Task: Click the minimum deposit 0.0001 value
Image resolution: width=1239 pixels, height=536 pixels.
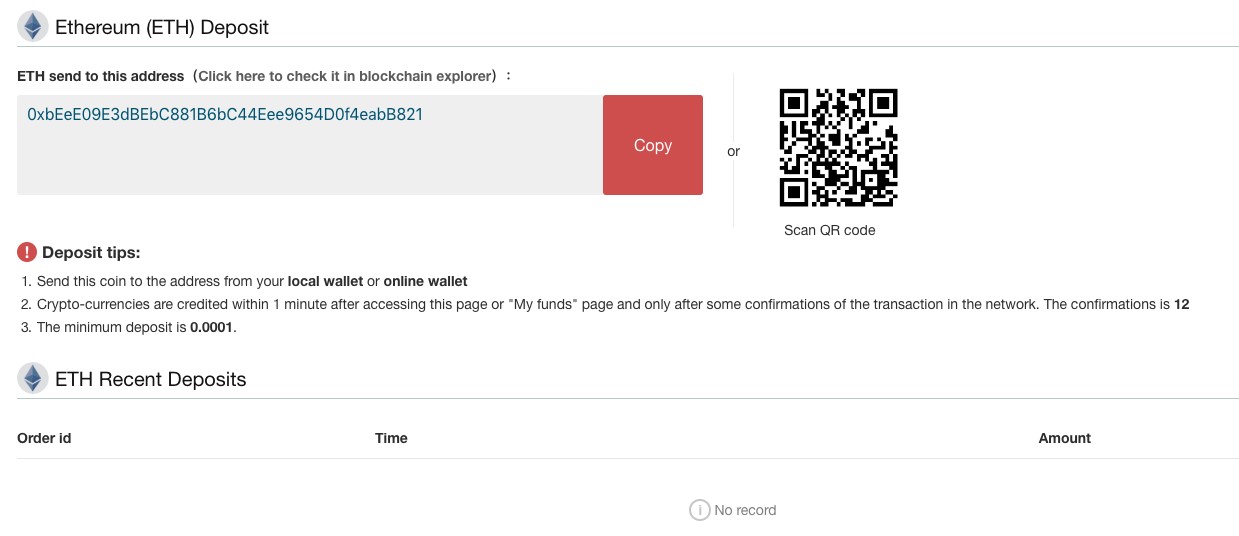Action: click(211, 327)
